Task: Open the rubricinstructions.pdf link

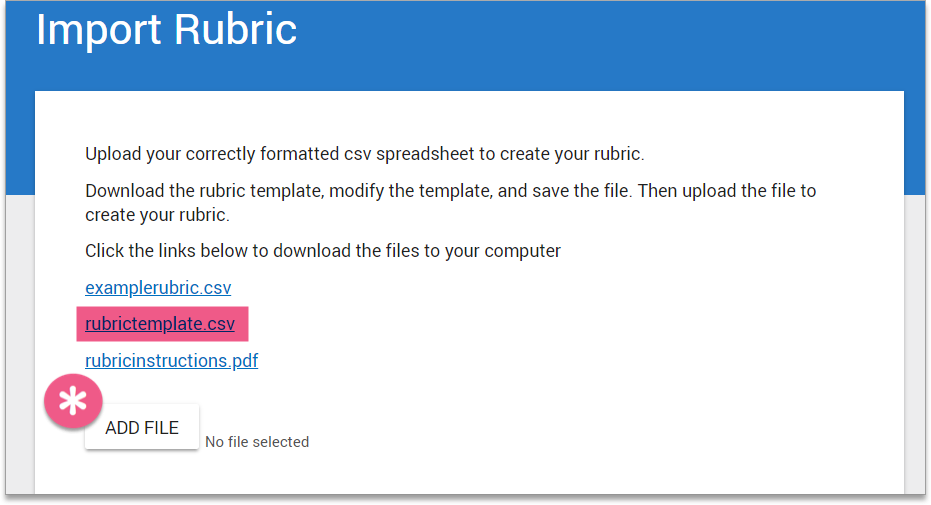Action: 171,361
